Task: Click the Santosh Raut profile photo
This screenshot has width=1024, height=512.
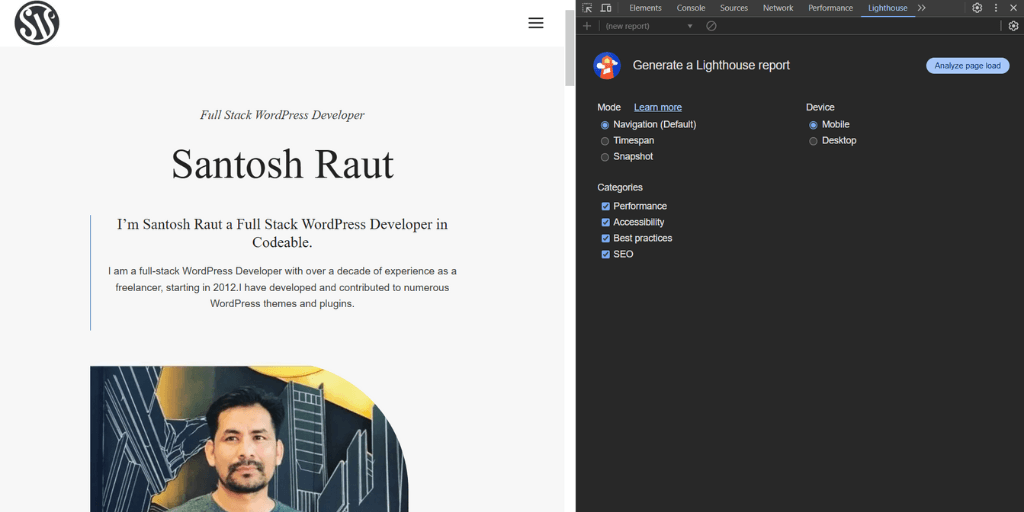Action: pyautogui.click(x=249, y=439)
